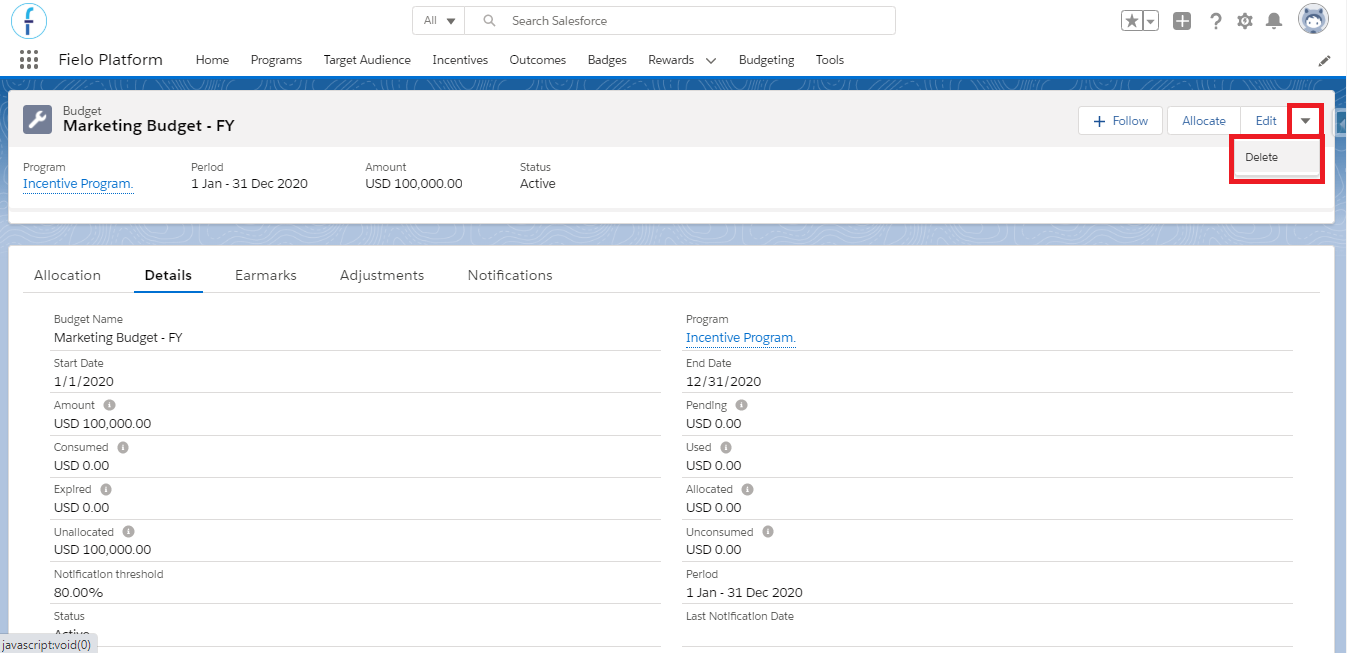The height and width of the screenshot is (653, 1347).
Task: Open the user profile avatar
Action: [x=1313, y=20]
